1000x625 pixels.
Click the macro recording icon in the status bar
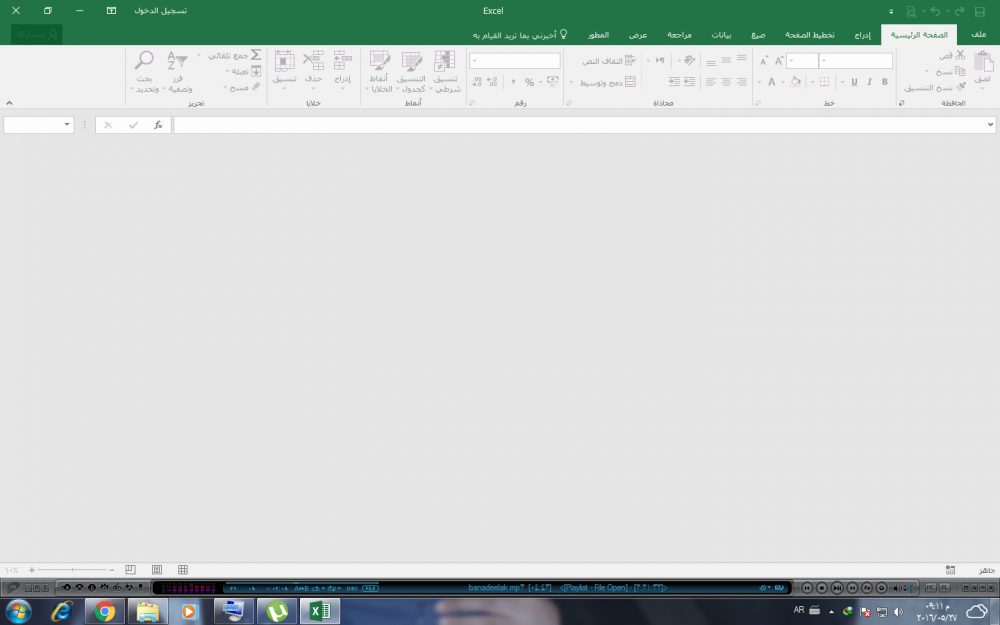pyautogui.click(x=950, y=570)
